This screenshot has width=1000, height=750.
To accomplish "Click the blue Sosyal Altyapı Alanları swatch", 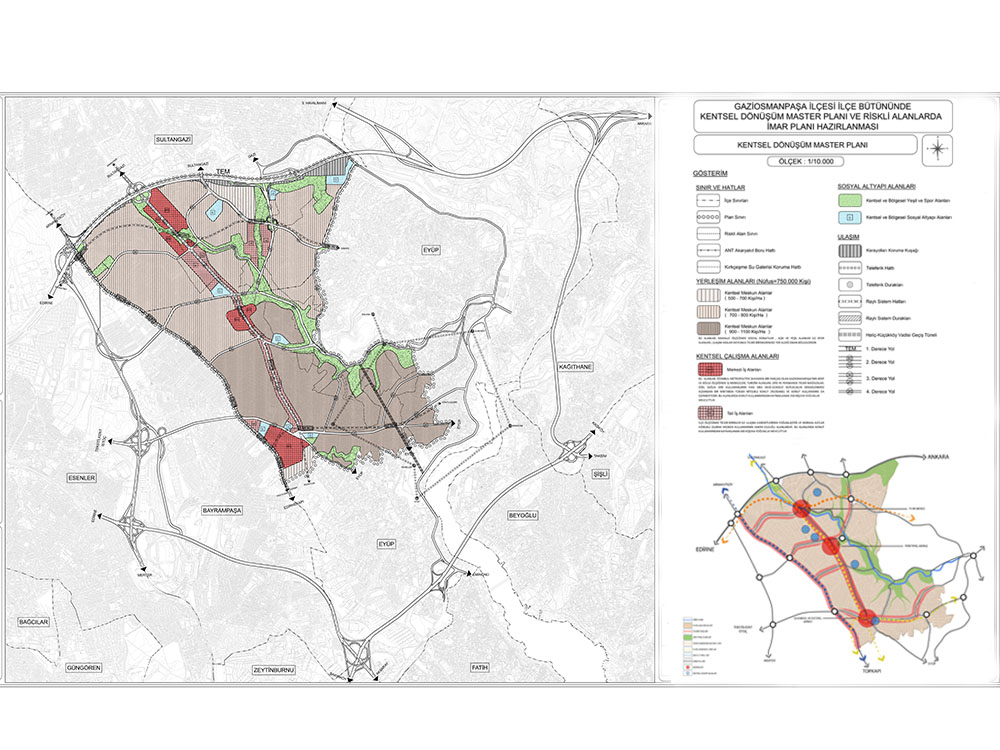I will click(x=849, y=216).
